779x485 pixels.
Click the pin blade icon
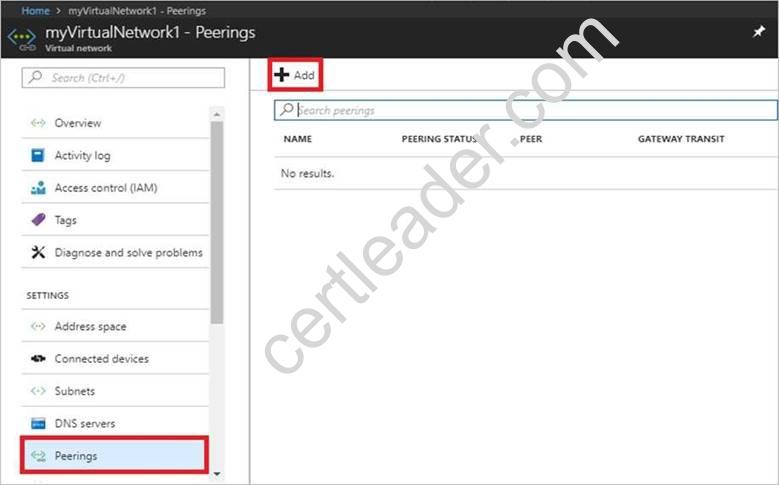(x=758, y=32)
